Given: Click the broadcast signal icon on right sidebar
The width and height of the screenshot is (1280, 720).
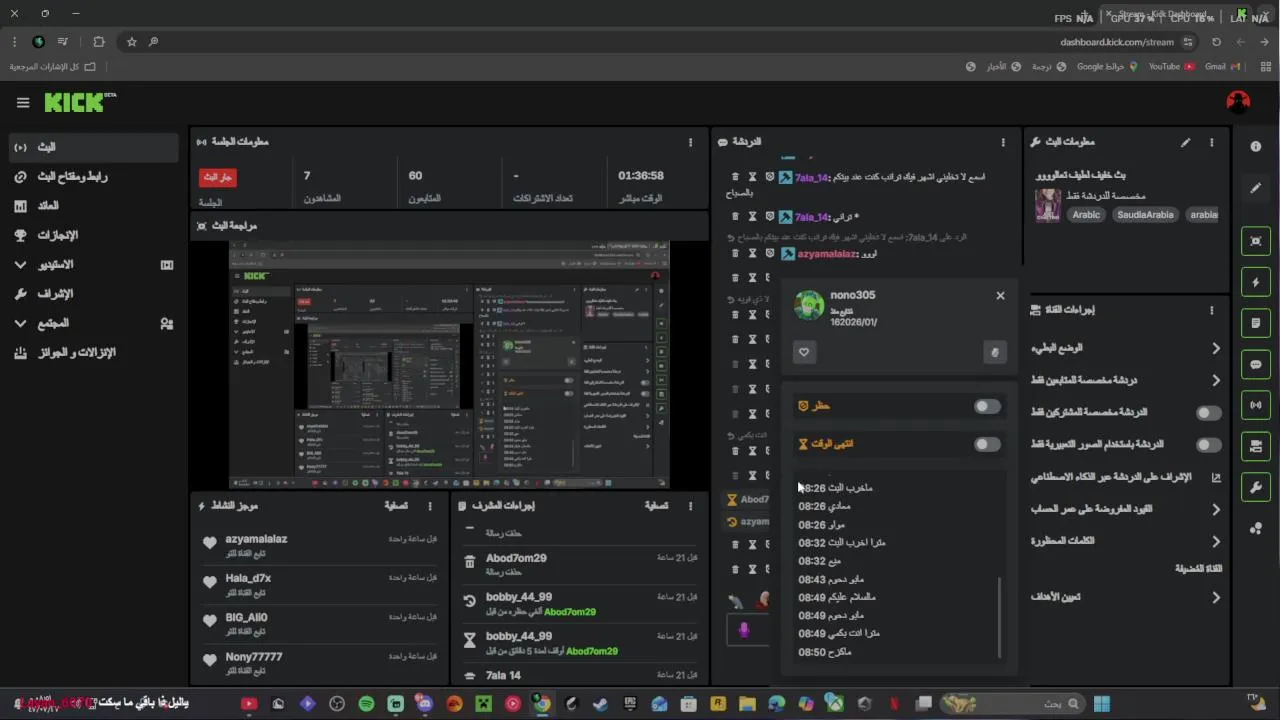Looking at the screenshot, I should 1256,405.
